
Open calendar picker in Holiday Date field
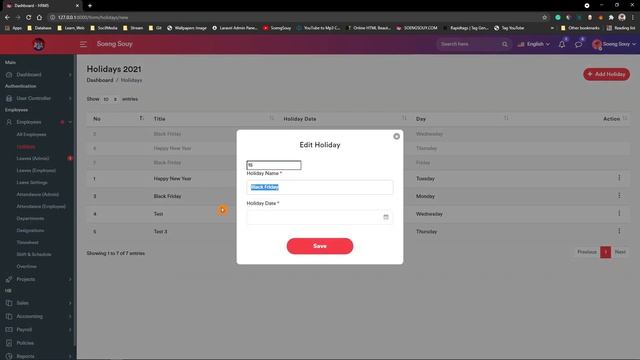(386, 217)
